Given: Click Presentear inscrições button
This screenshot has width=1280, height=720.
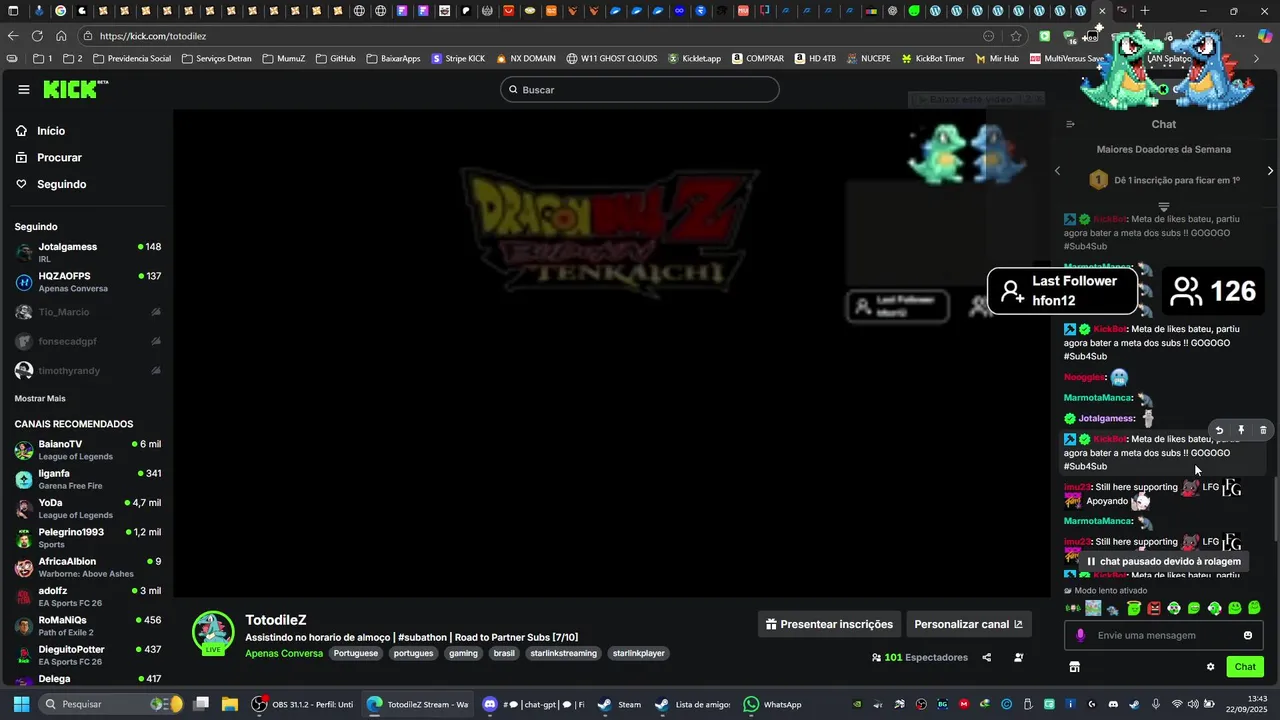Looking at the screenshot, I should pos(829,624).
